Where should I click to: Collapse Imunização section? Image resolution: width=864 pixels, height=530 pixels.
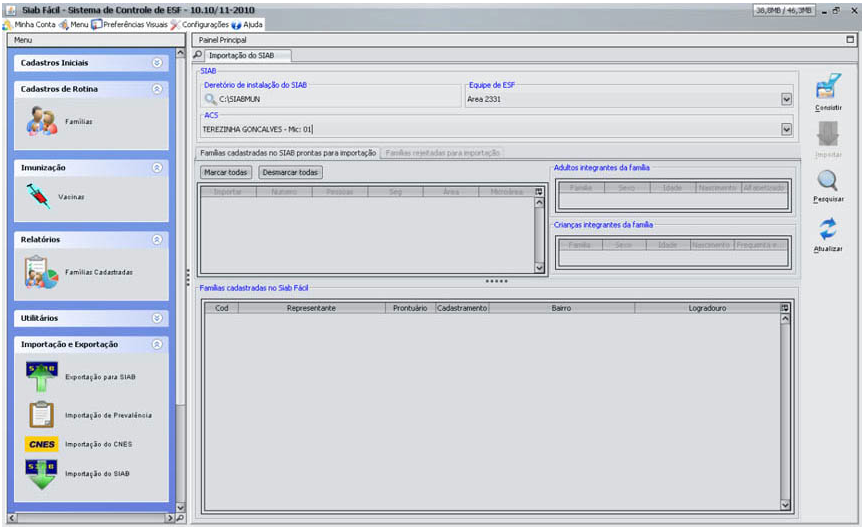click(x=157, y=167)
